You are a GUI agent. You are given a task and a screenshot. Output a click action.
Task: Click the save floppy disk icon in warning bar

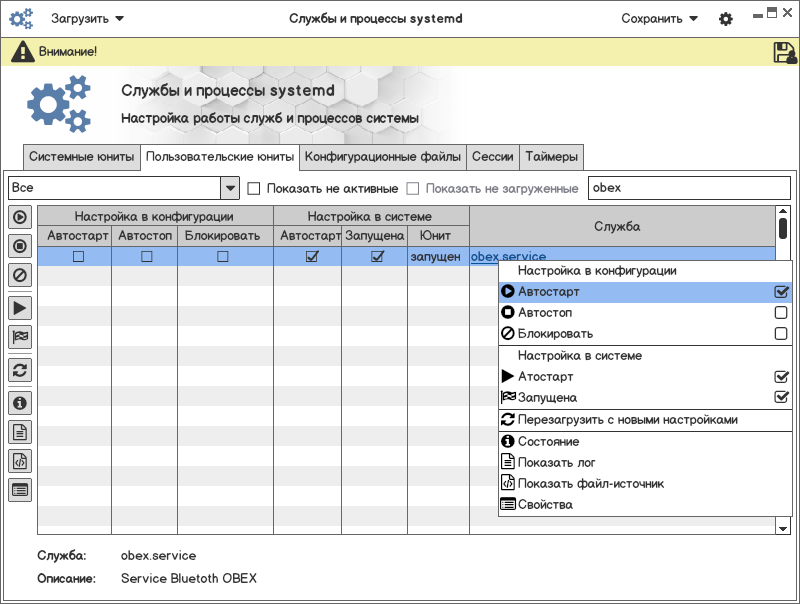pos(785,53)
